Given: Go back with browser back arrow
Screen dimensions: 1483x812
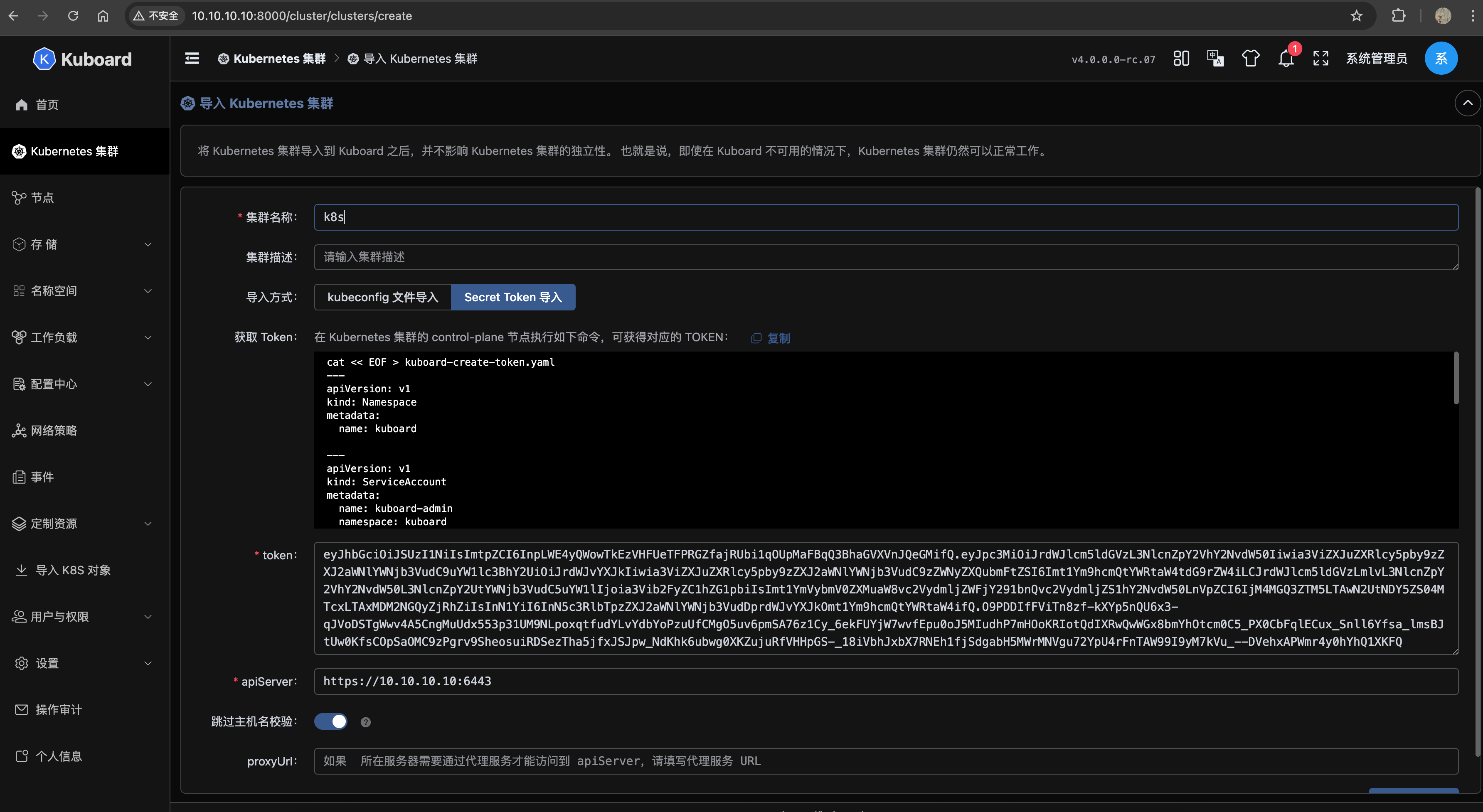Looking at the screenshot, I should pos(14,15).
